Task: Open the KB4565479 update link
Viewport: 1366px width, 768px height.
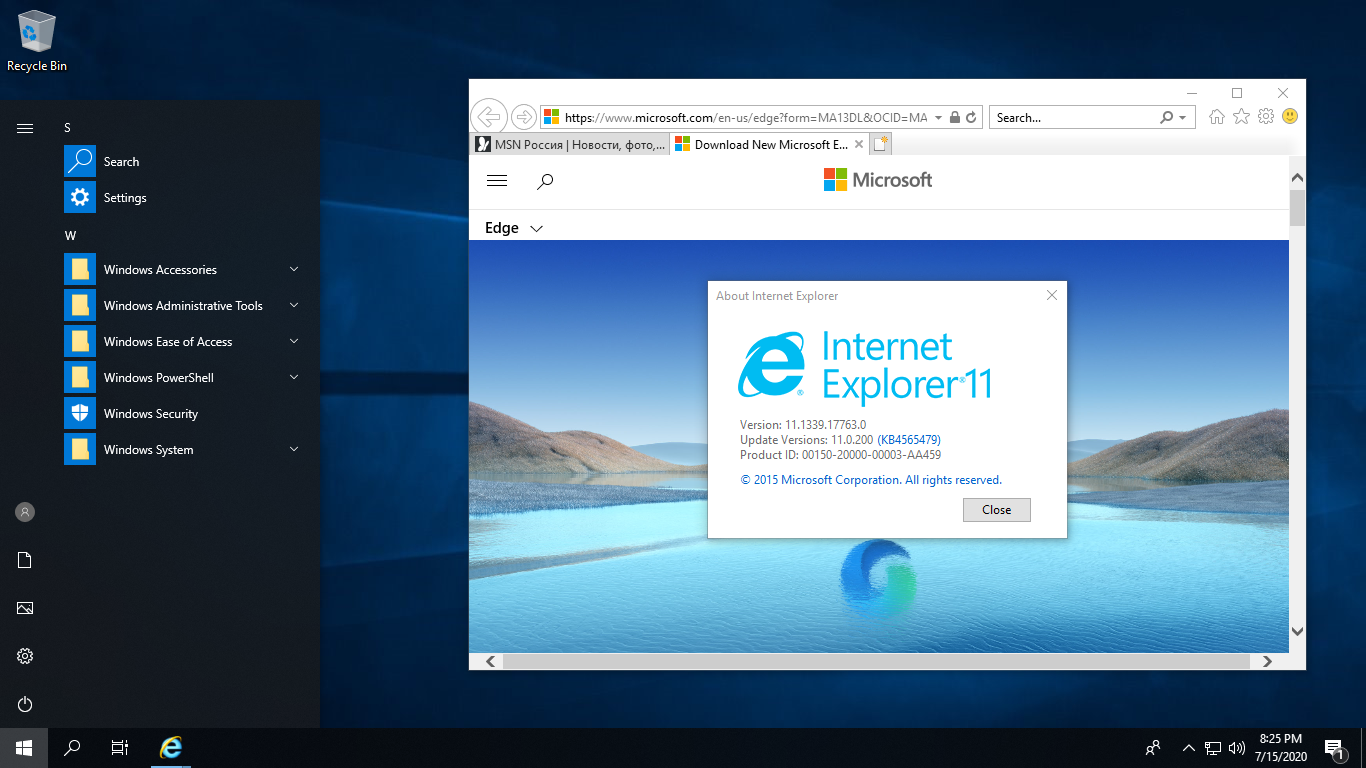Action: click(x=909, y=440)
